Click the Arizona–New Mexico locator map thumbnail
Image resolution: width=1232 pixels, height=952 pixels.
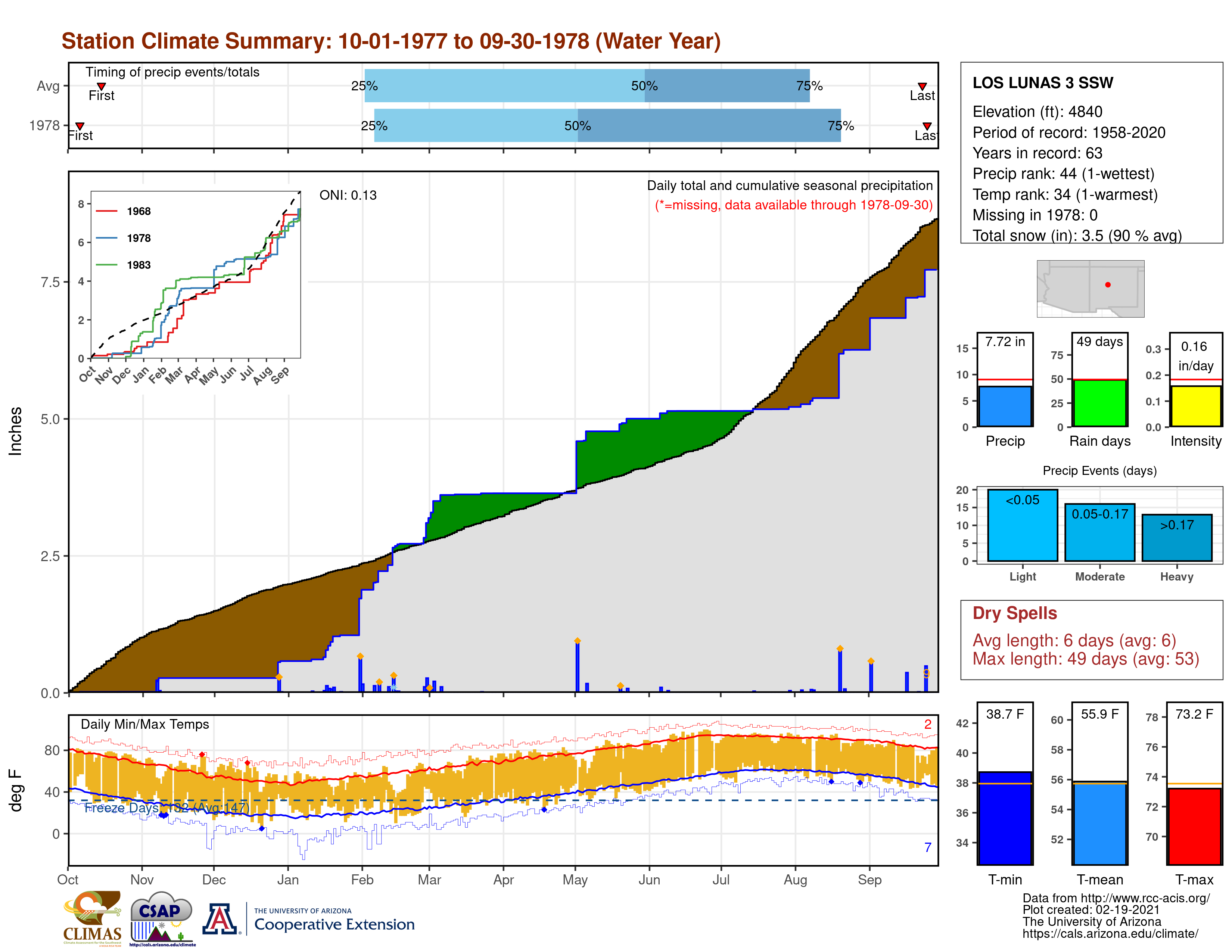click(1091, 288)
